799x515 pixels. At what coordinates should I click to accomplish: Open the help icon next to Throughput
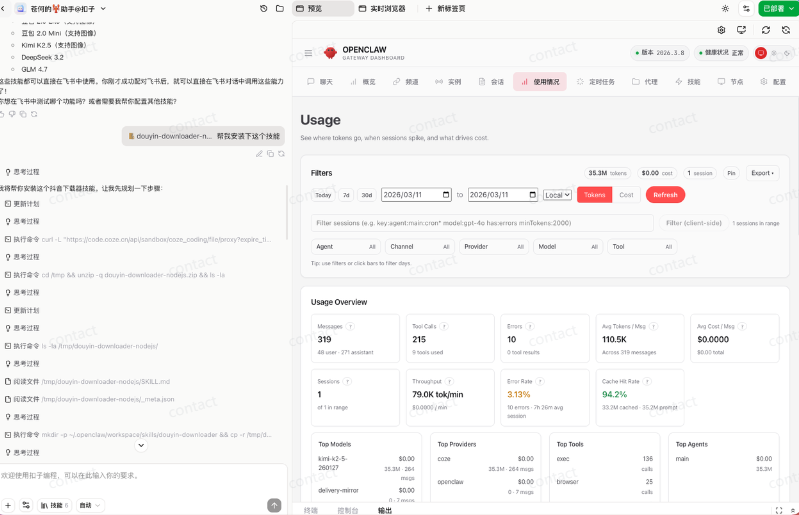(x=449, y=382)
